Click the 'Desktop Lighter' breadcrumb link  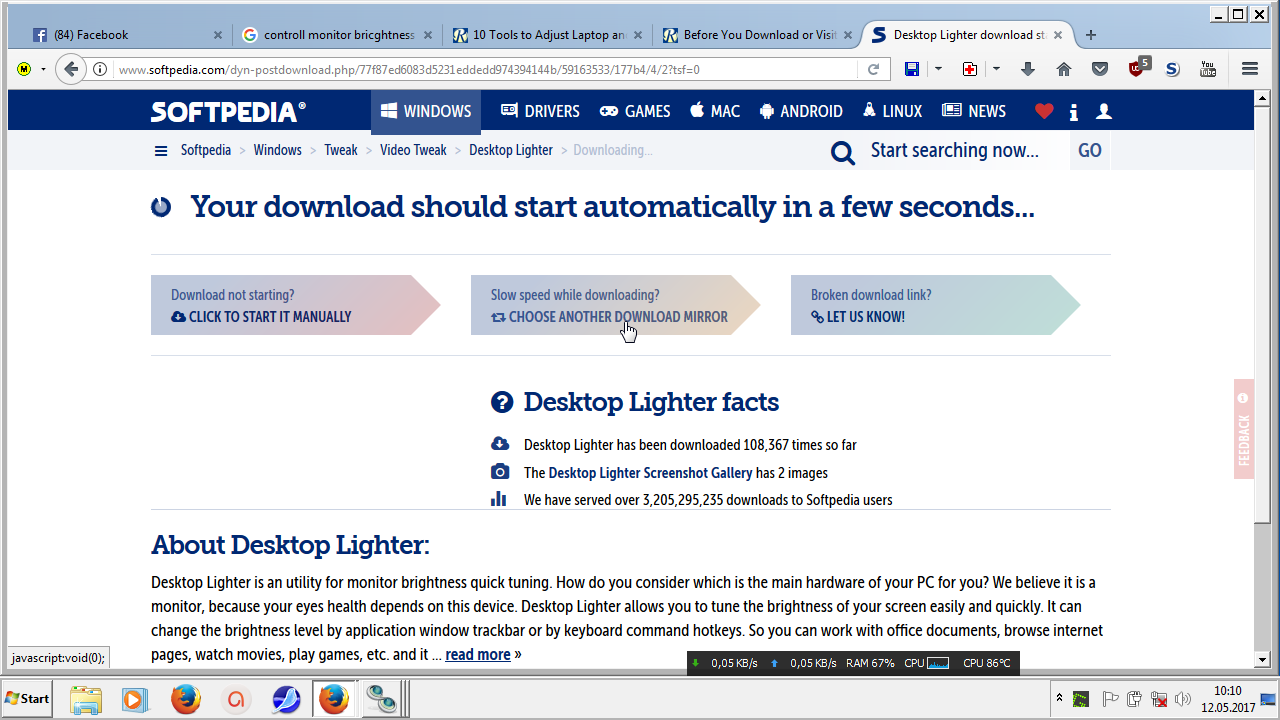[511, 150]
